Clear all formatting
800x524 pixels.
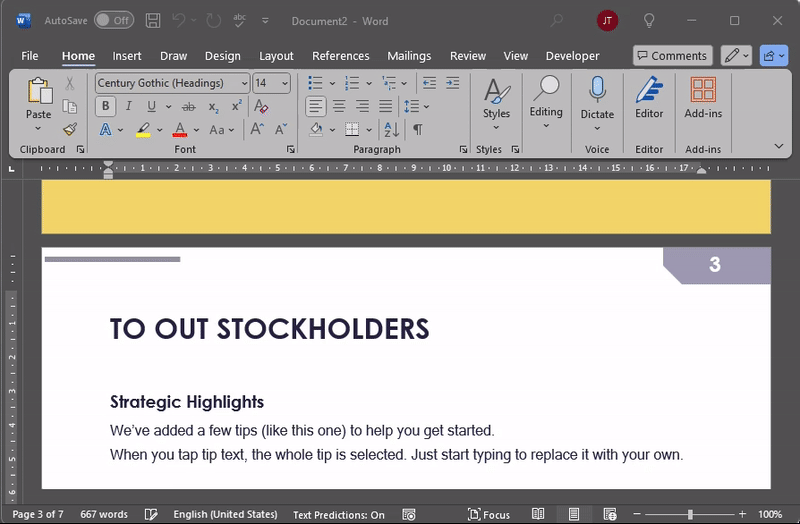(x=261, y=107)
